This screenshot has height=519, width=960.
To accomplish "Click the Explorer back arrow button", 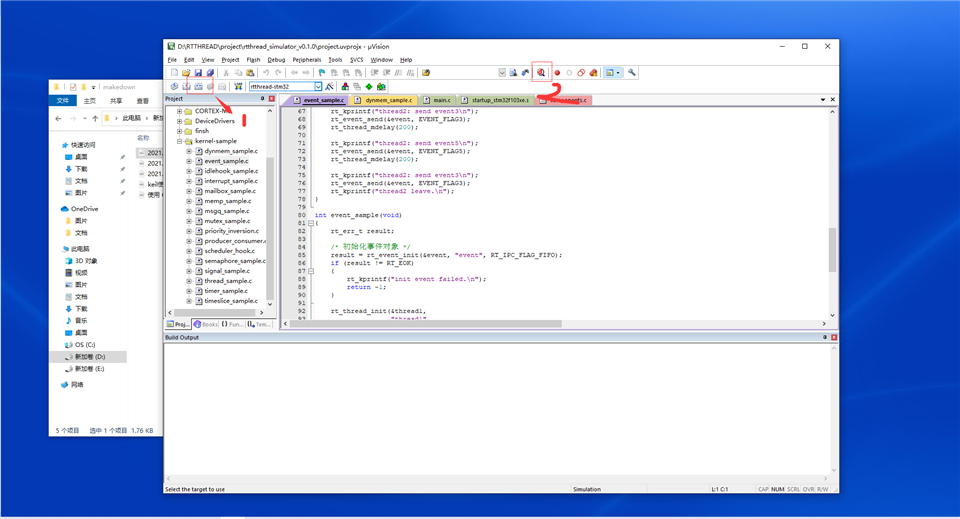I will pyautogui.click(x=58, y=118).
